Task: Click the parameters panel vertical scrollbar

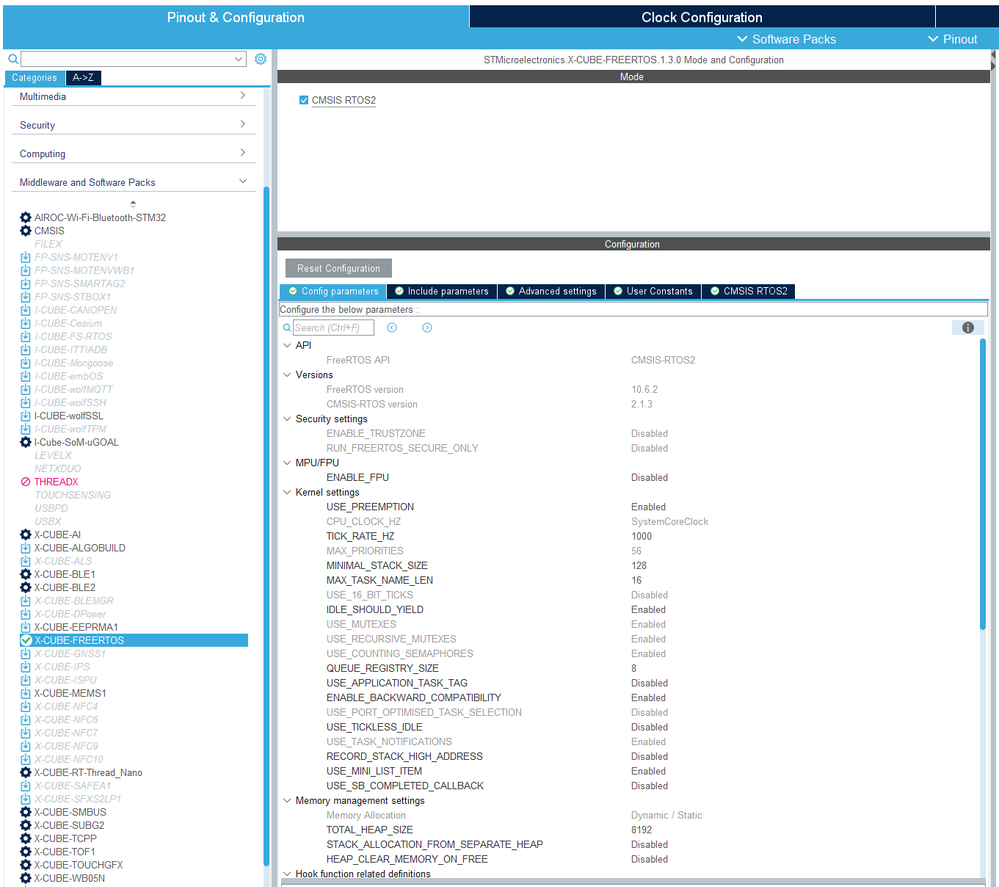Action: 982,484
